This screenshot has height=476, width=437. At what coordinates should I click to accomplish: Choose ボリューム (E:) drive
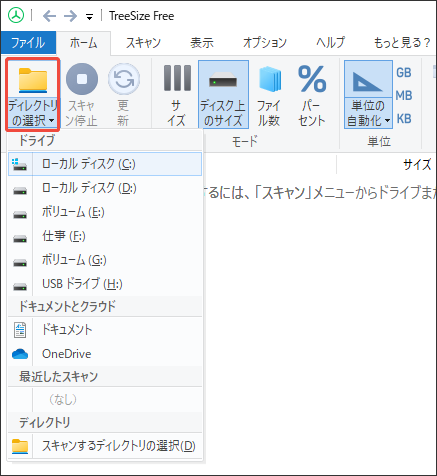pyautogui.click(x=105, y=212)
